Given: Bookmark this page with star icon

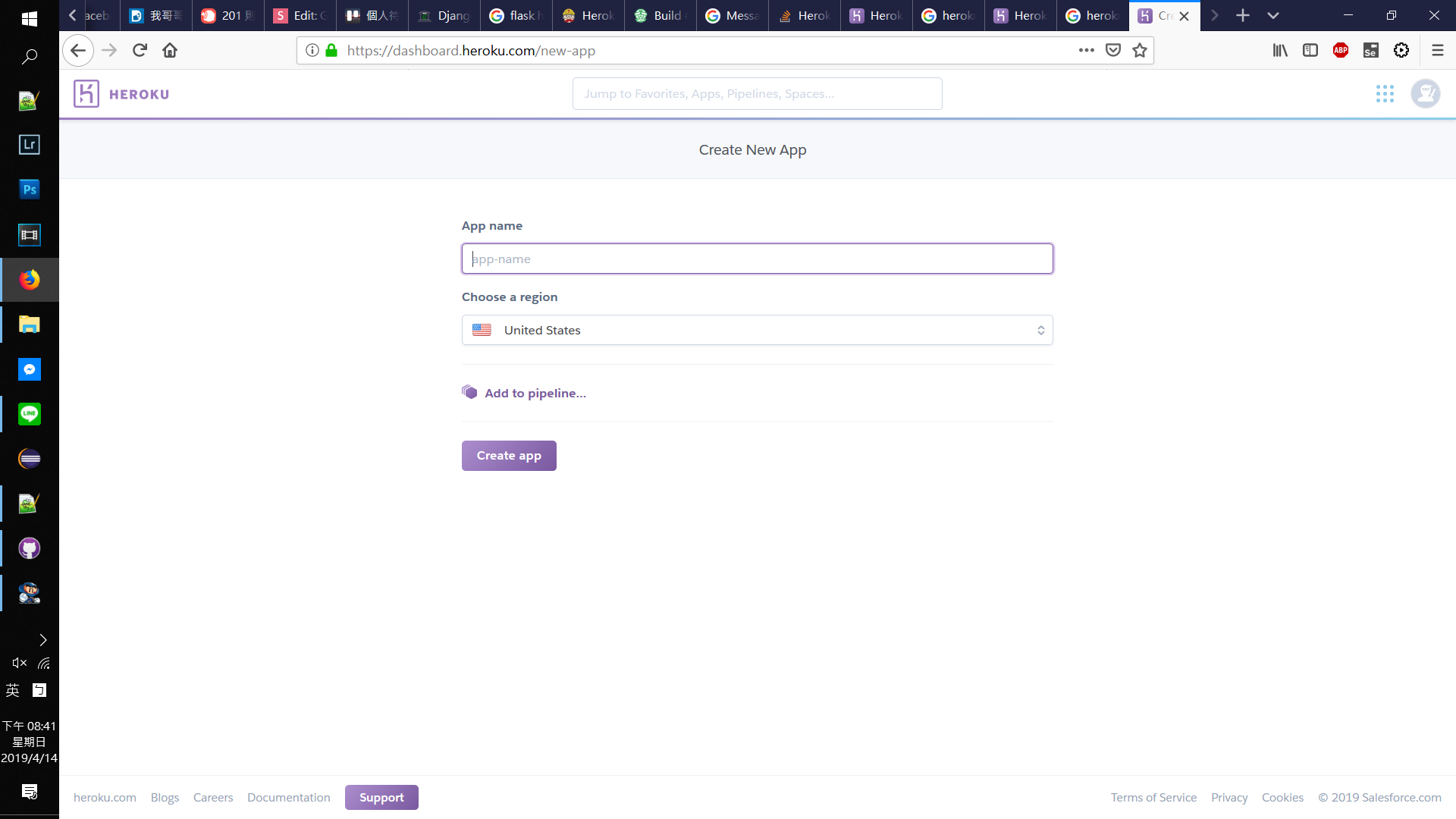Looking at the screenshot, I should [1140, 51].
